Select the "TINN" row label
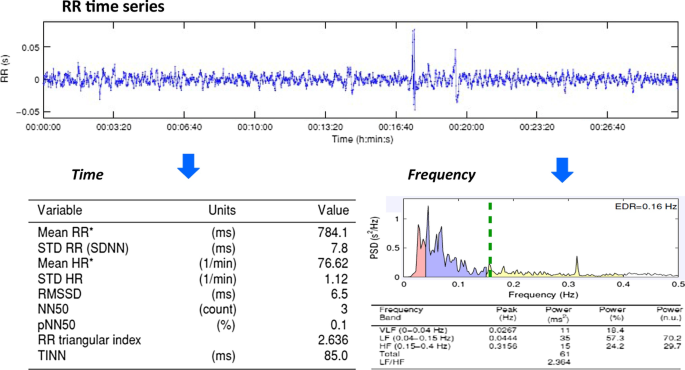 (52, 356)
